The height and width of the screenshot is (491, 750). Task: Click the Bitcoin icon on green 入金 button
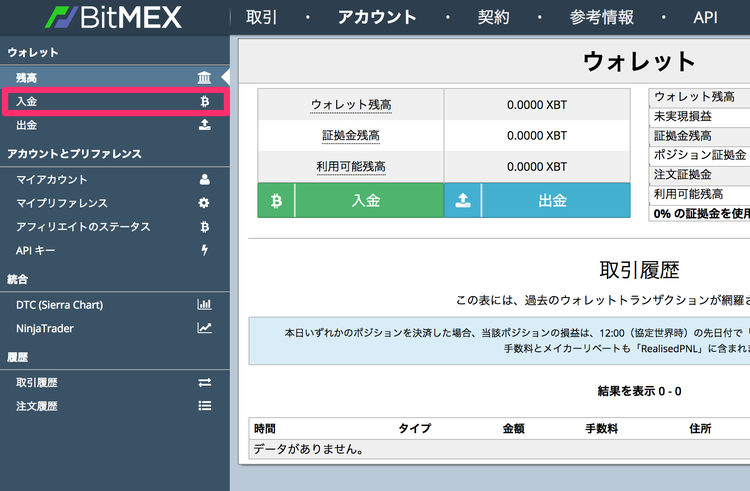[x=276, y=200]
